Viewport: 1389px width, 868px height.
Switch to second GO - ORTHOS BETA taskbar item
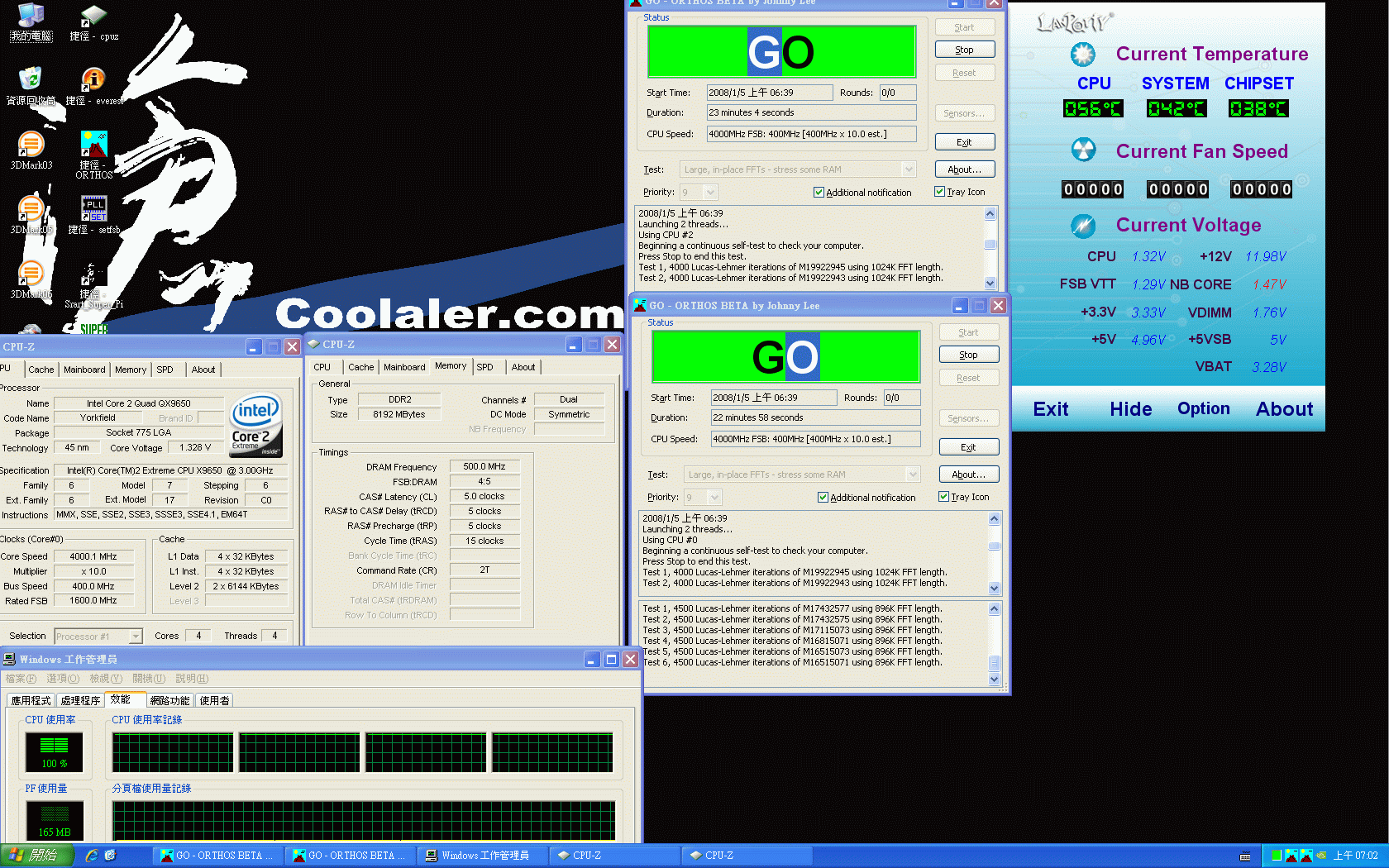[350, 856]
